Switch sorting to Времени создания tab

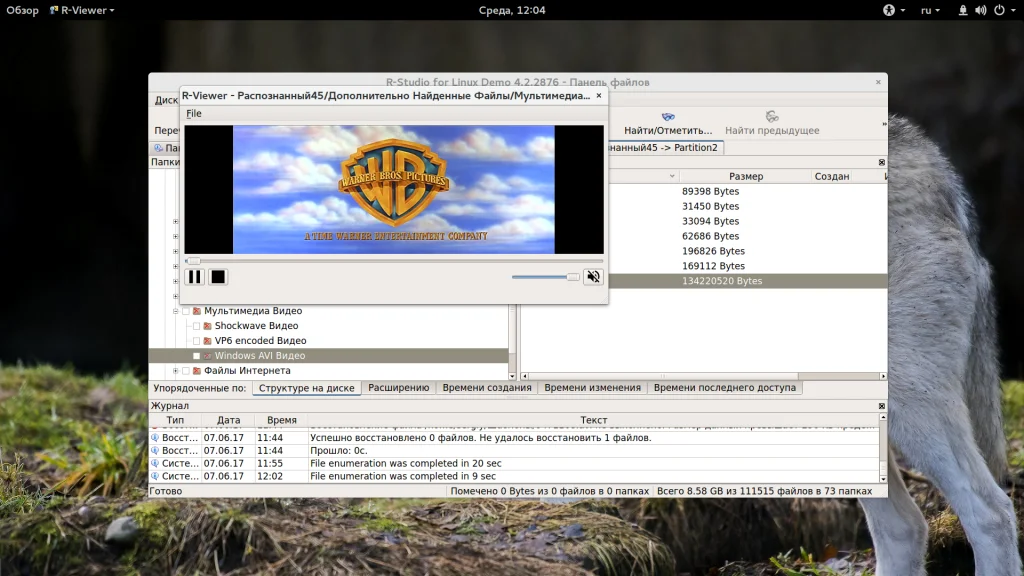[487, 388]
